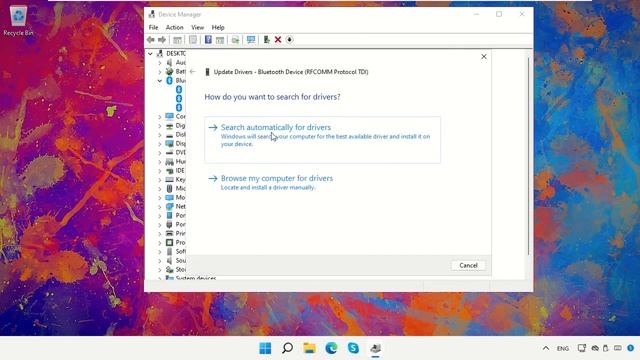This screenshot has width=640, height=360.
Task: Open the View menu
Action: click(x=198, y=27)
